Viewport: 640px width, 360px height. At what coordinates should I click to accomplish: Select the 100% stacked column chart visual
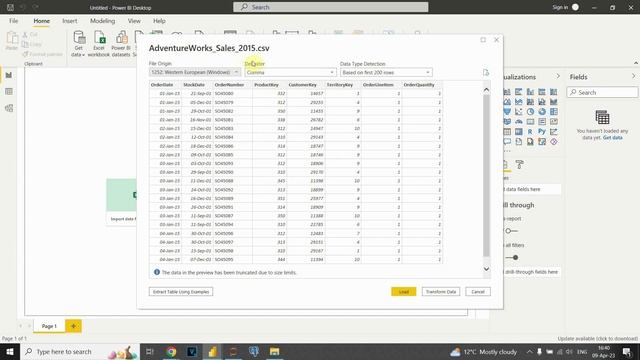553,92
